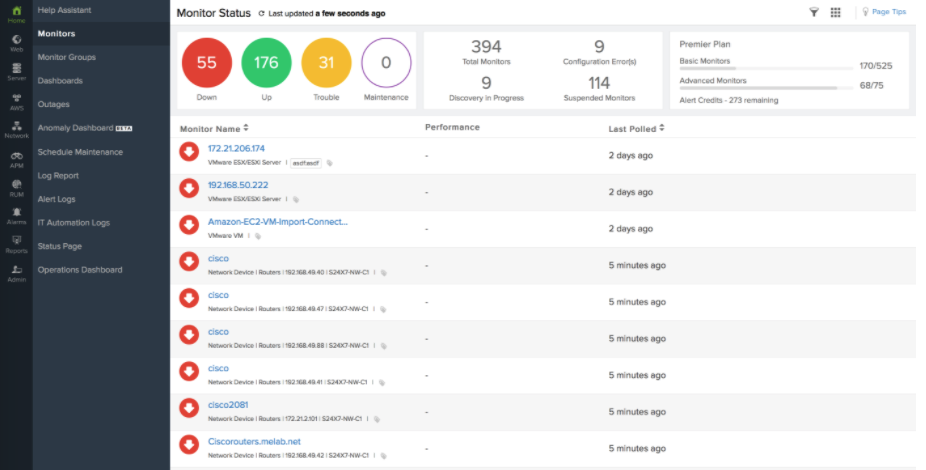Open the Server section icon
Screen dimensions: 926x470
(17, 68)
